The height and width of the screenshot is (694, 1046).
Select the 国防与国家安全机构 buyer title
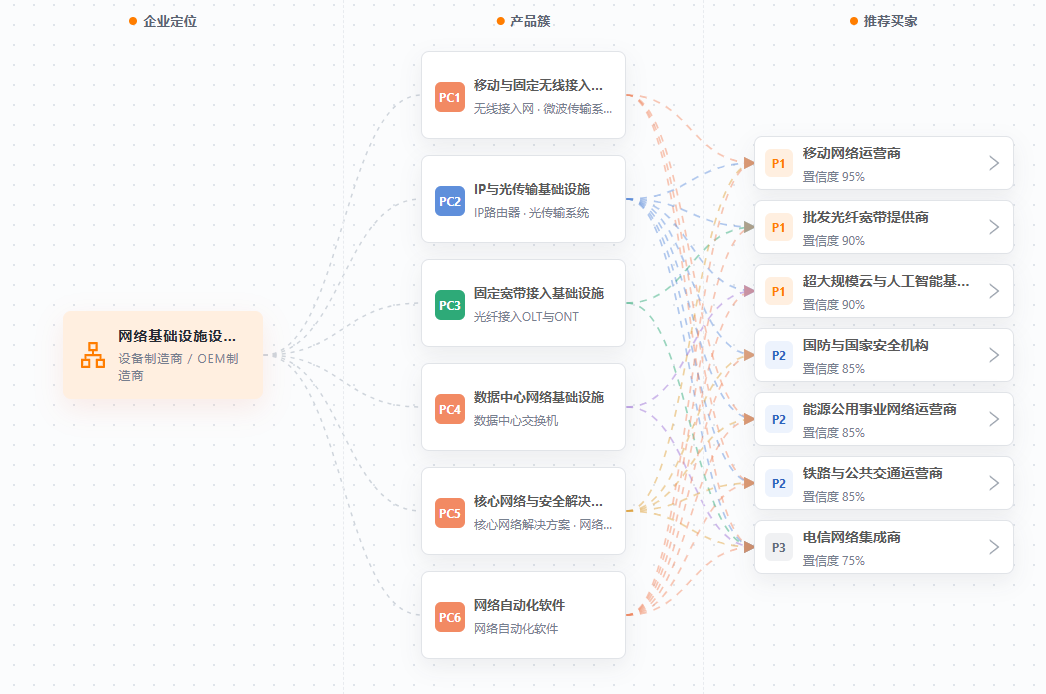(x=865, y=346)
